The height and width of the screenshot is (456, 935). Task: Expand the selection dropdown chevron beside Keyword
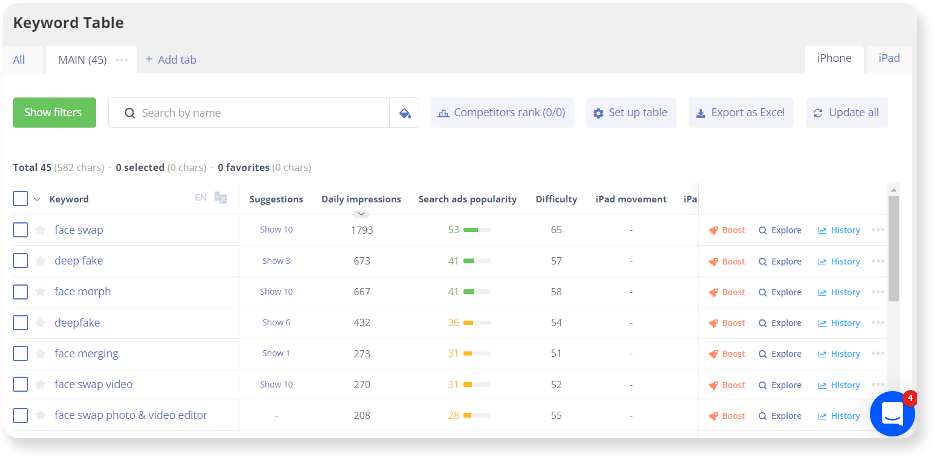(37, 199)
